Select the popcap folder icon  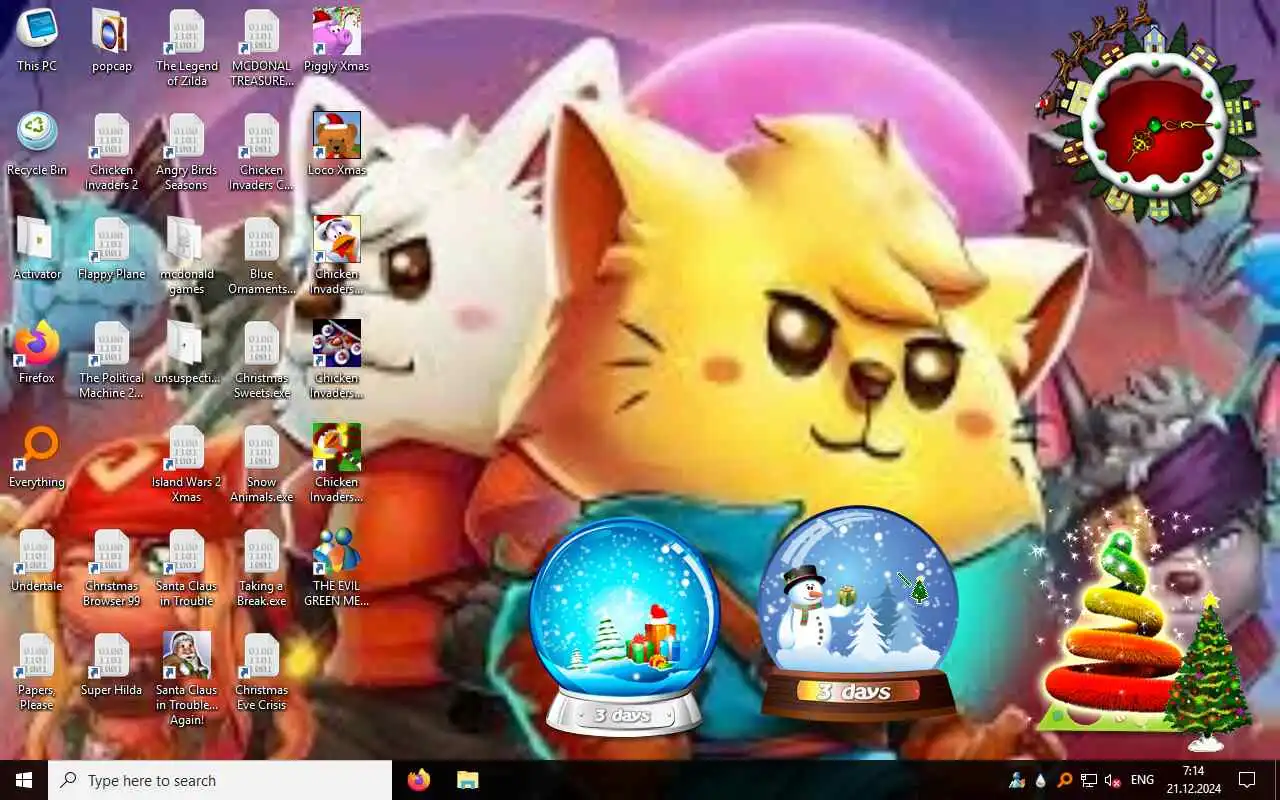[x=112, y=41]
